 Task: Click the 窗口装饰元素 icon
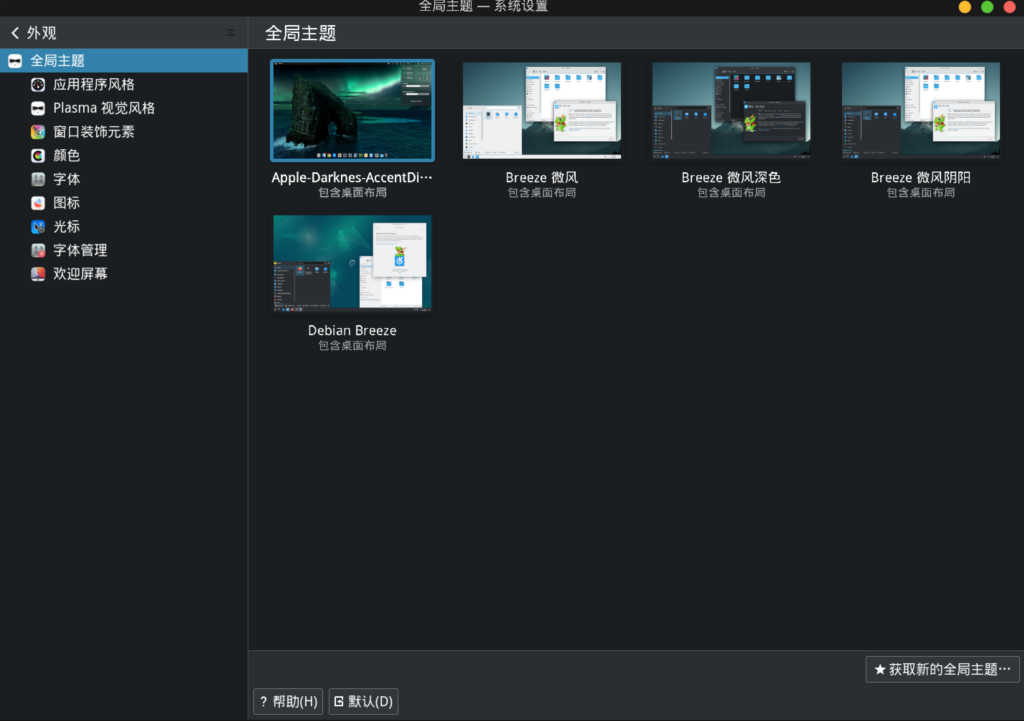tap(38, 132)
